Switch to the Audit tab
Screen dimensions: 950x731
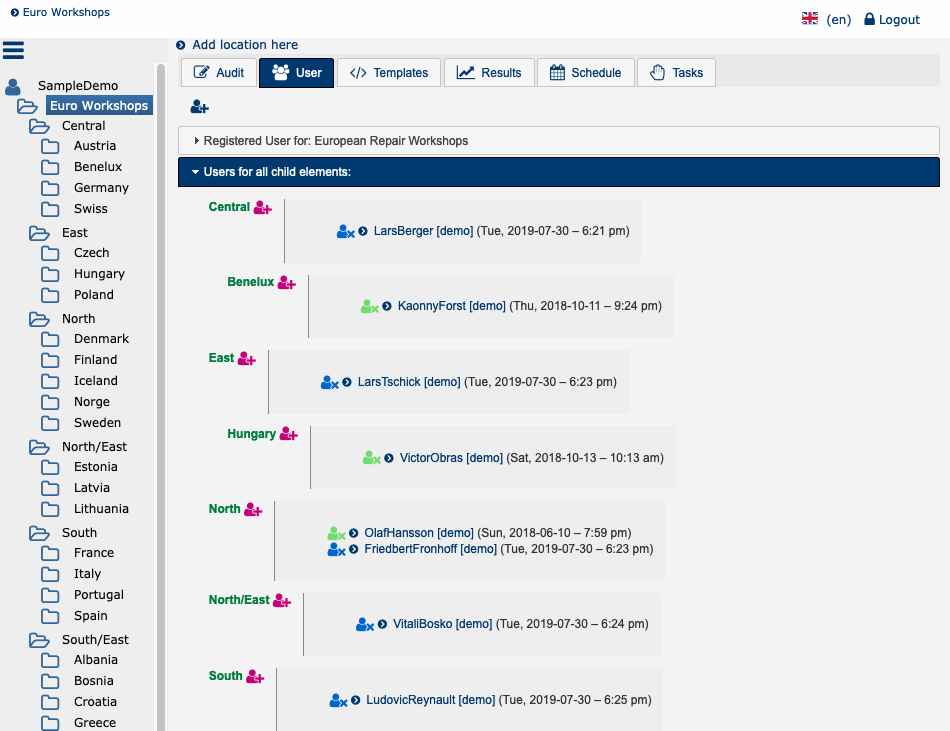click(x=218, y=73)
